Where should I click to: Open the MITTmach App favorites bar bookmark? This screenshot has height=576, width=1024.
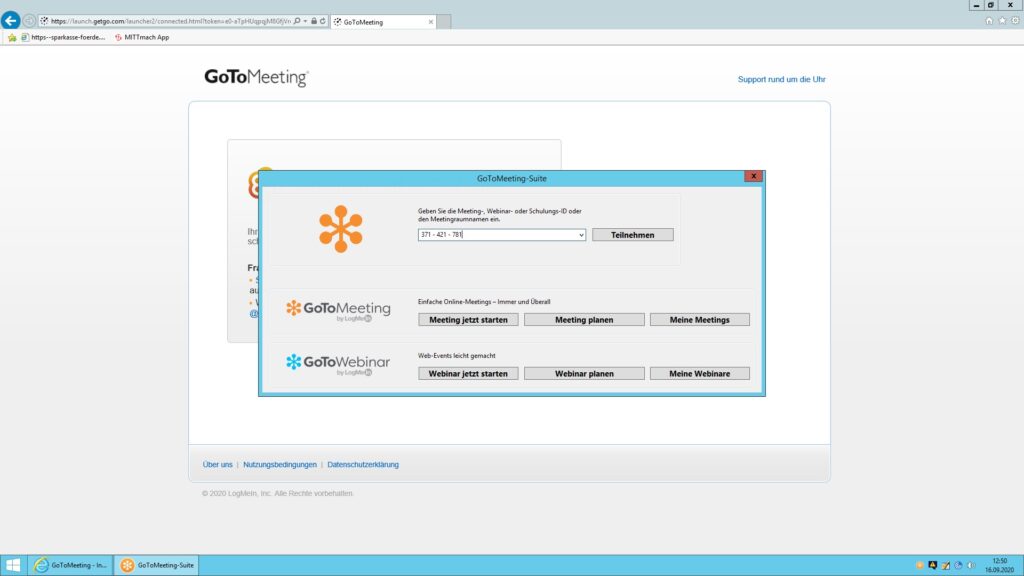(x=142, y=38)
